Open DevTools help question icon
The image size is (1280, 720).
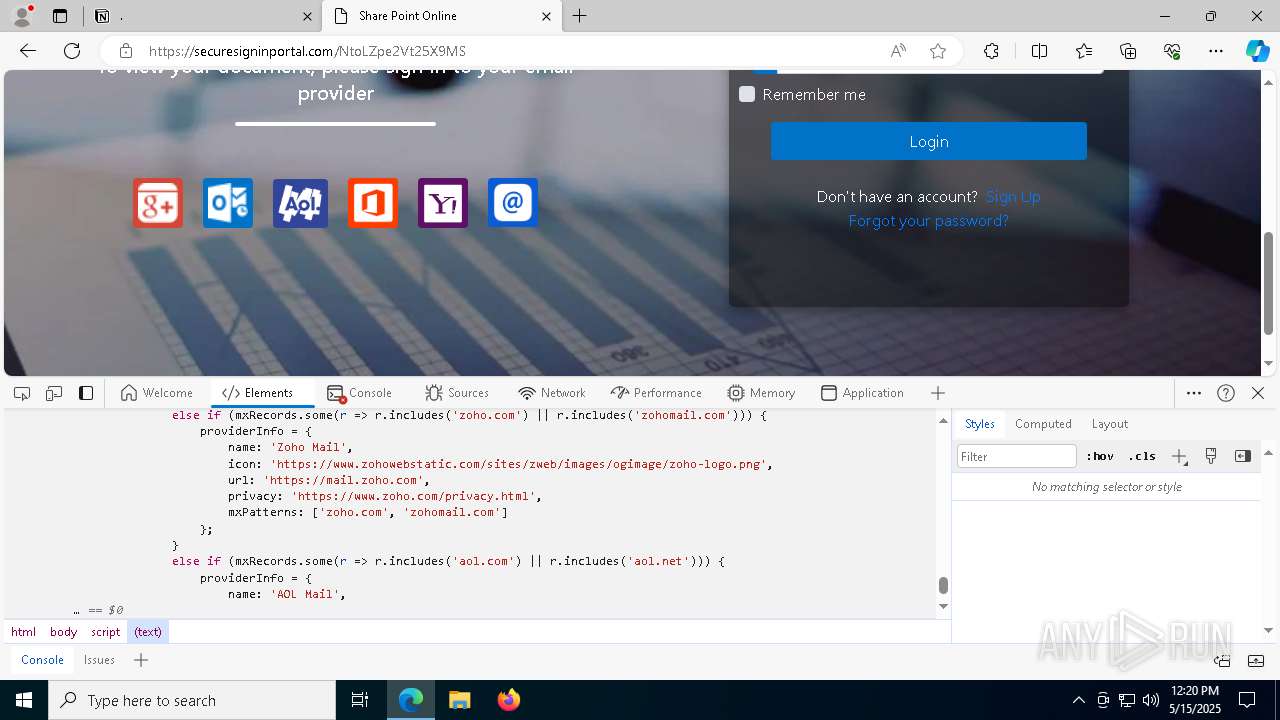point(1226,393)
